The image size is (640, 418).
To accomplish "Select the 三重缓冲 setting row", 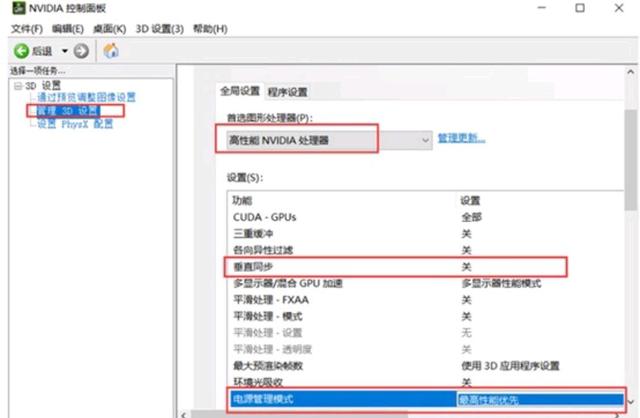I will (x=424, y=234).
